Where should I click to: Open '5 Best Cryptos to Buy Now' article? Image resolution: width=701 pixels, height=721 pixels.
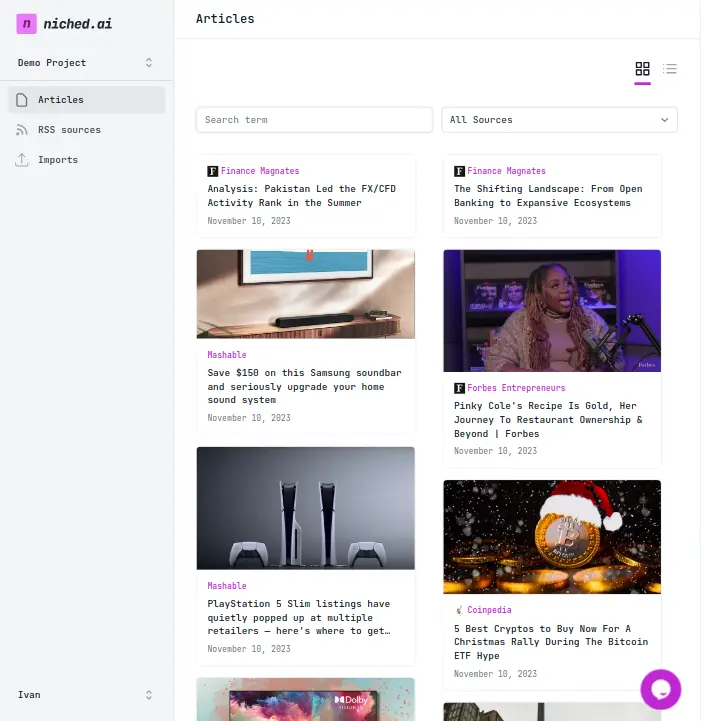click(551, 642)
